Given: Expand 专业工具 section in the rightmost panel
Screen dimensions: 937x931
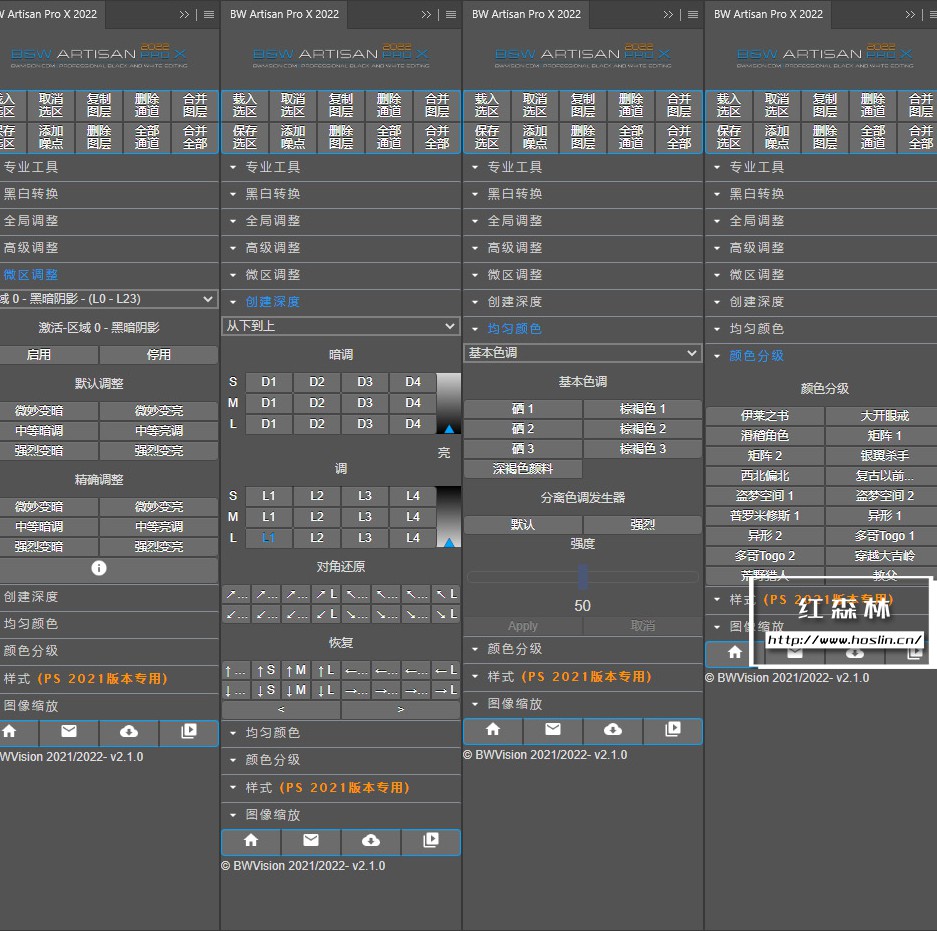Looking at the screenshot, I should pyautogui.click(x=756, y=167).
